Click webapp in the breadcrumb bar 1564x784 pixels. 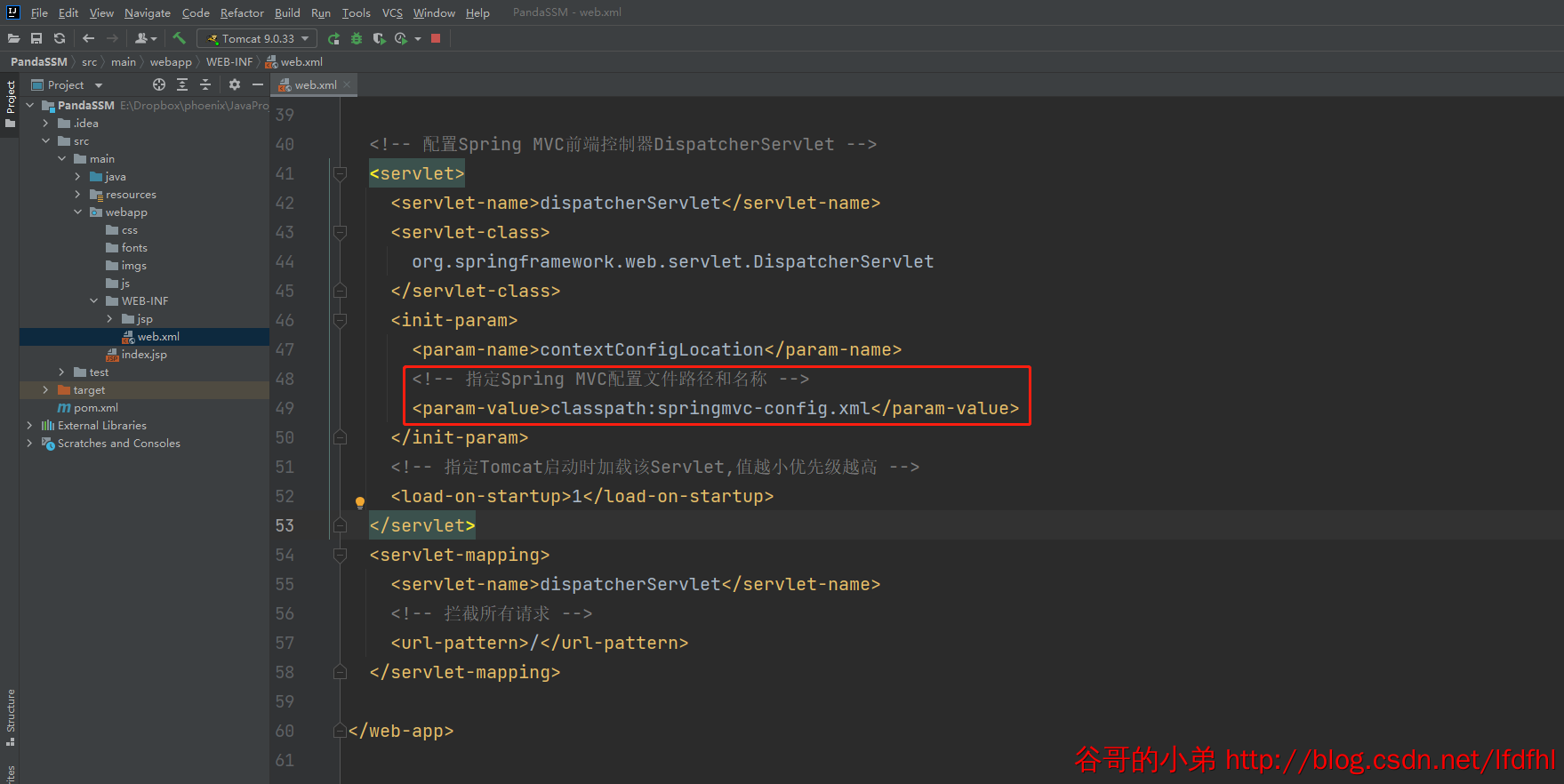click(x=171, y=62)
